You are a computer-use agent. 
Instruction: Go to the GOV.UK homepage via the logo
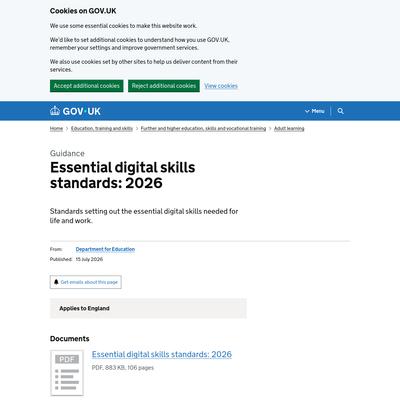(75, 111)
